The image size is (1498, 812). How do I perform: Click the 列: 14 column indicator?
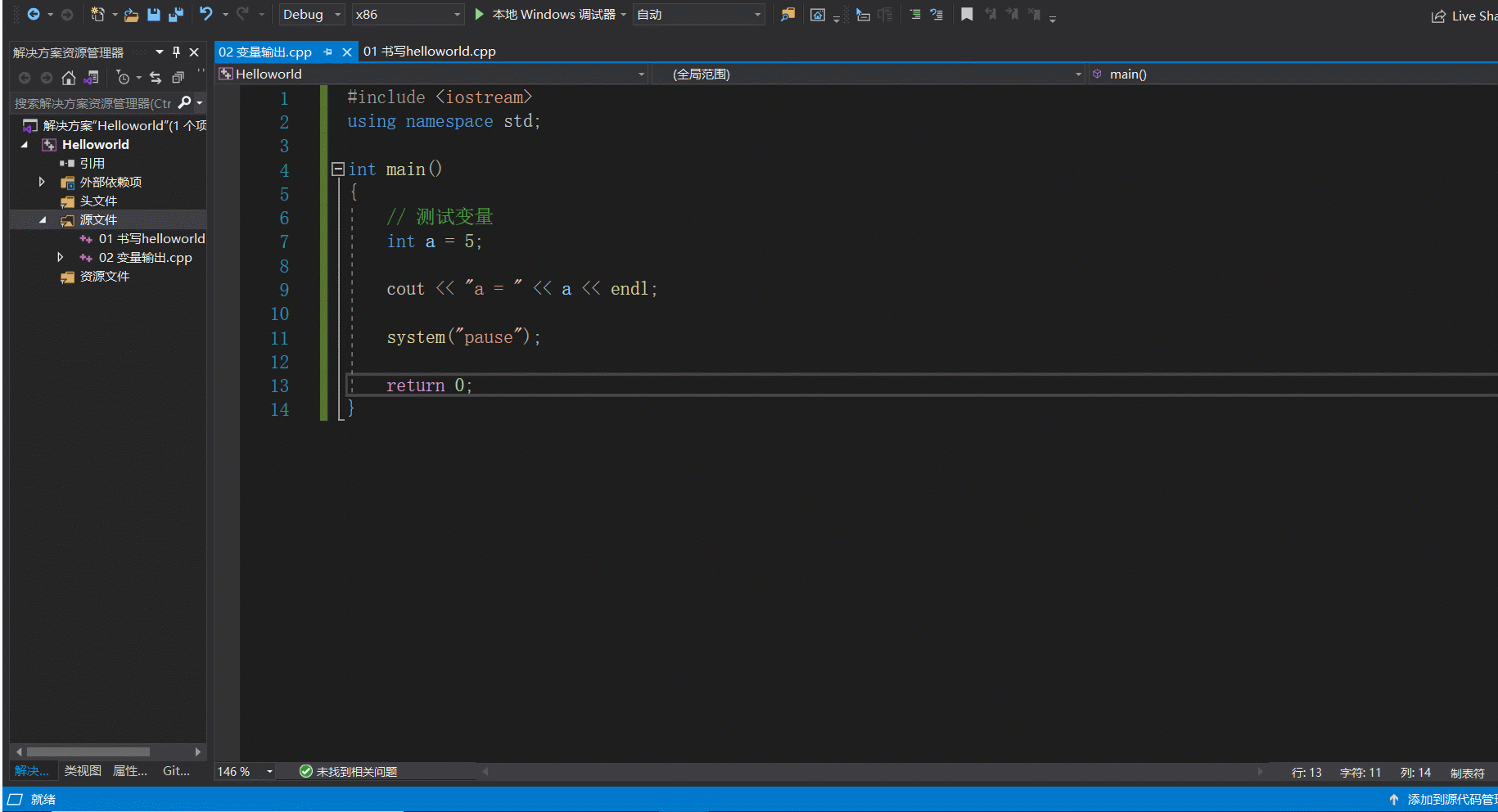1415,773
